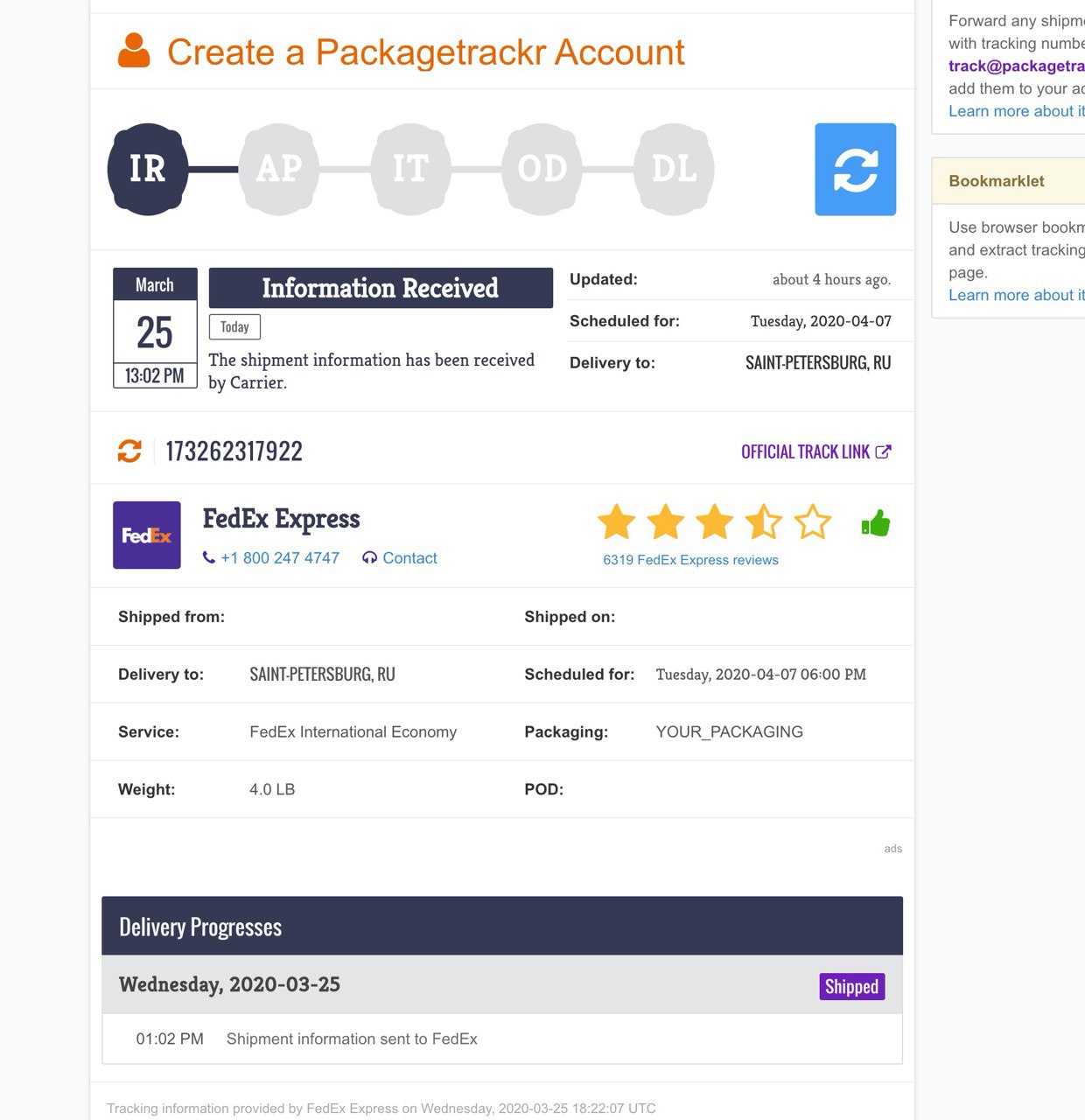Select tracking number 173262317922
This screenshot has width=1085, height=1120.
tap(234, 451)
